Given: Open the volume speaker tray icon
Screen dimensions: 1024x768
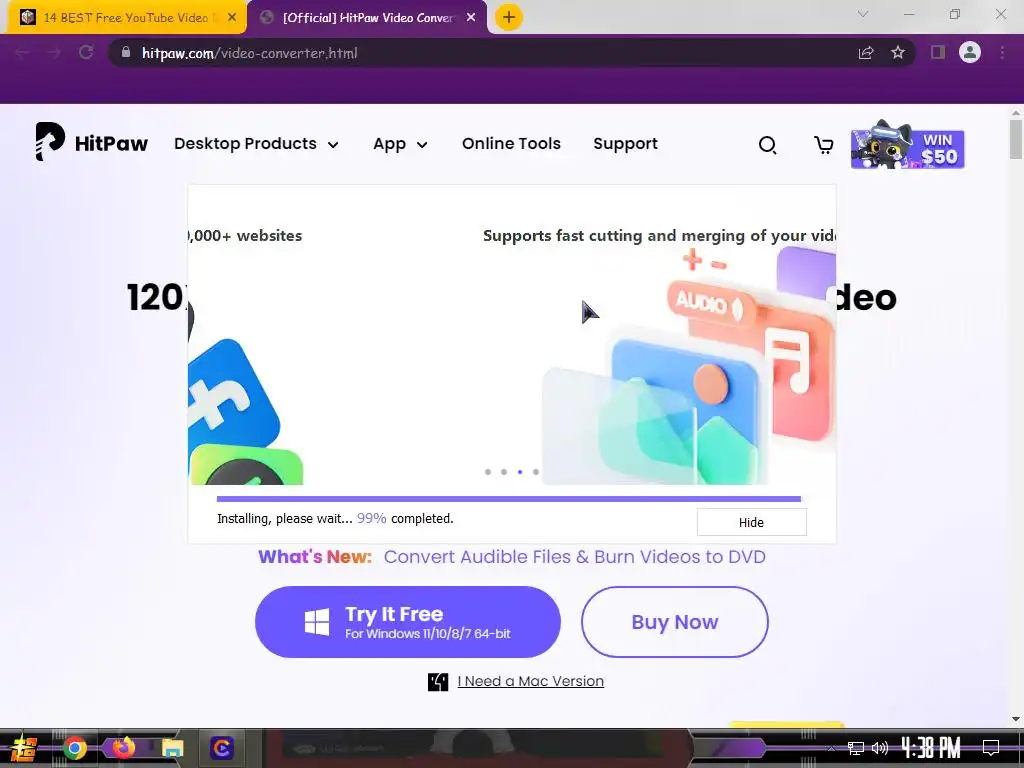Looking at the screenshot, I should pos(880,748).
